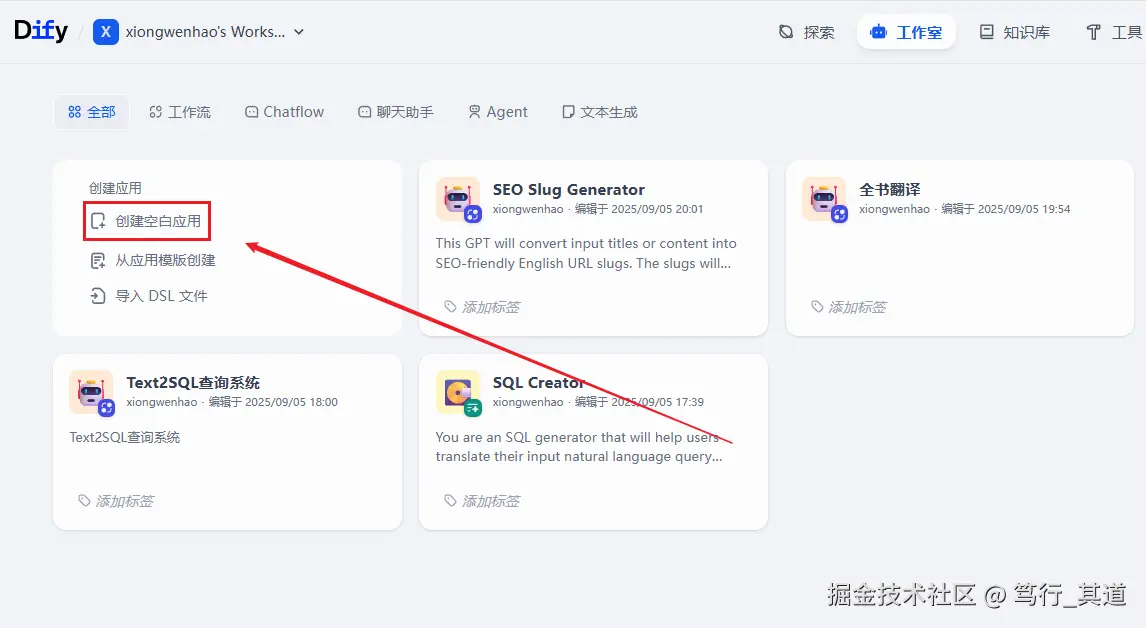Click the Agent robot icon
The width and height of the screenshot is (1146, 628).
click(474, 112)
